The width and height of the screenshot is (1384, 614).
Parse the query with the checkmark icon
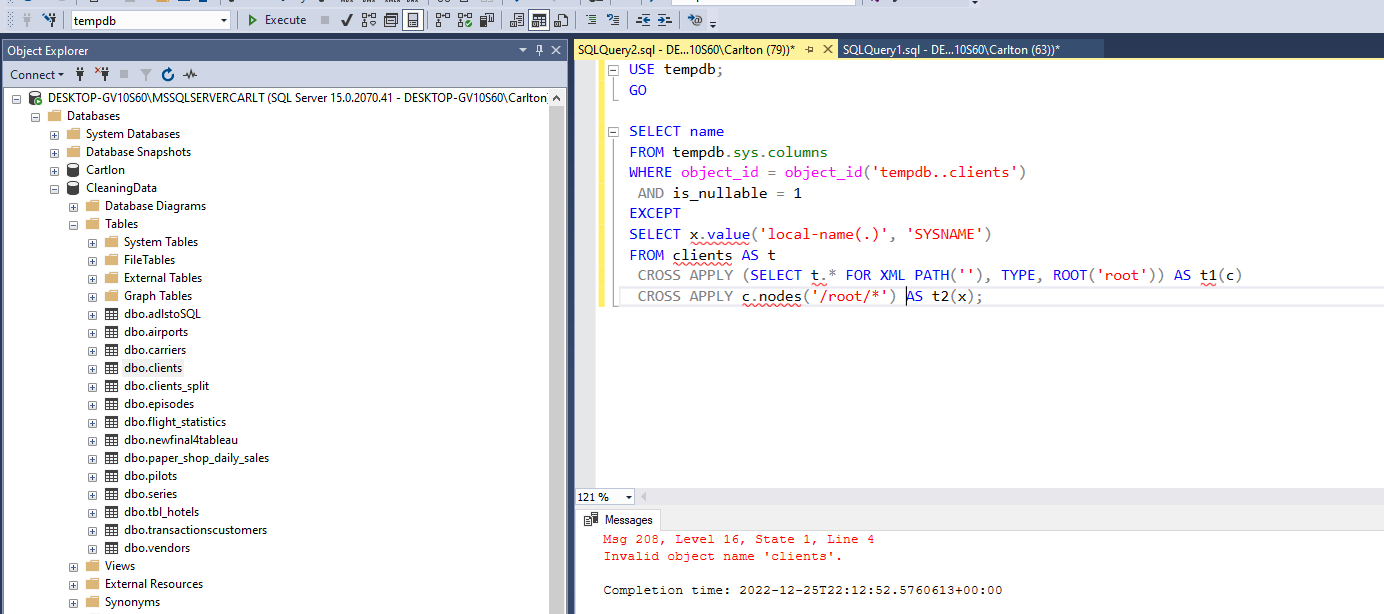[347, 20]
